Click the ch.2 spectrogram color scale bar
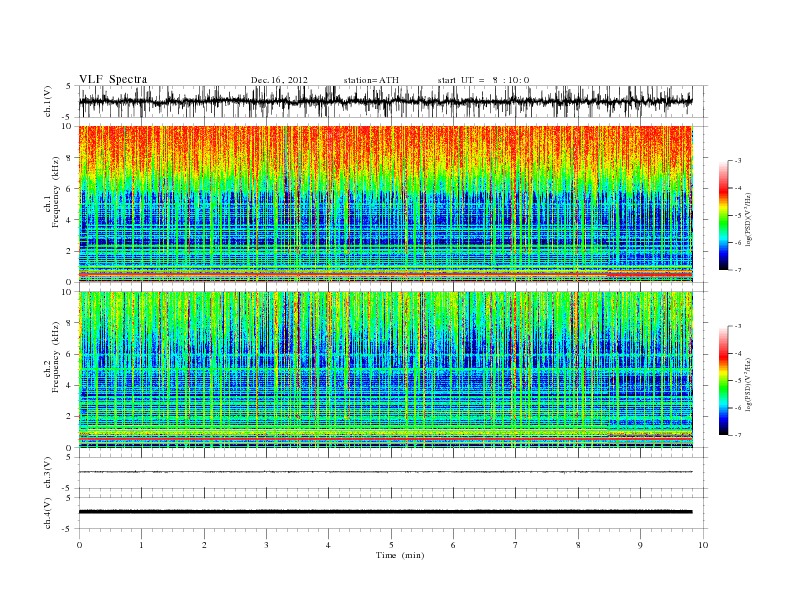The height and width of the screenshot is (612, 792). pyautogui.click(x=723, y=381)
